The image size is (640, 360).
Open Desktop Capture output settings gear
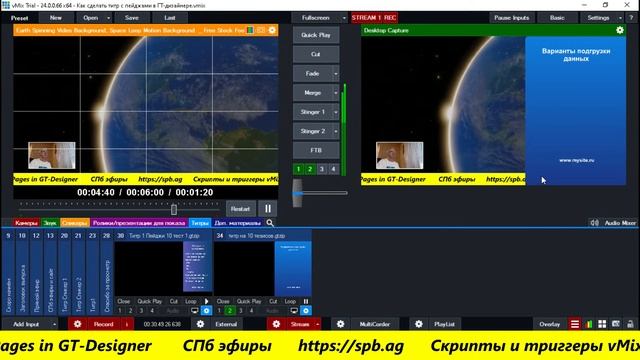pyautogui.click(x=620, y=30)
